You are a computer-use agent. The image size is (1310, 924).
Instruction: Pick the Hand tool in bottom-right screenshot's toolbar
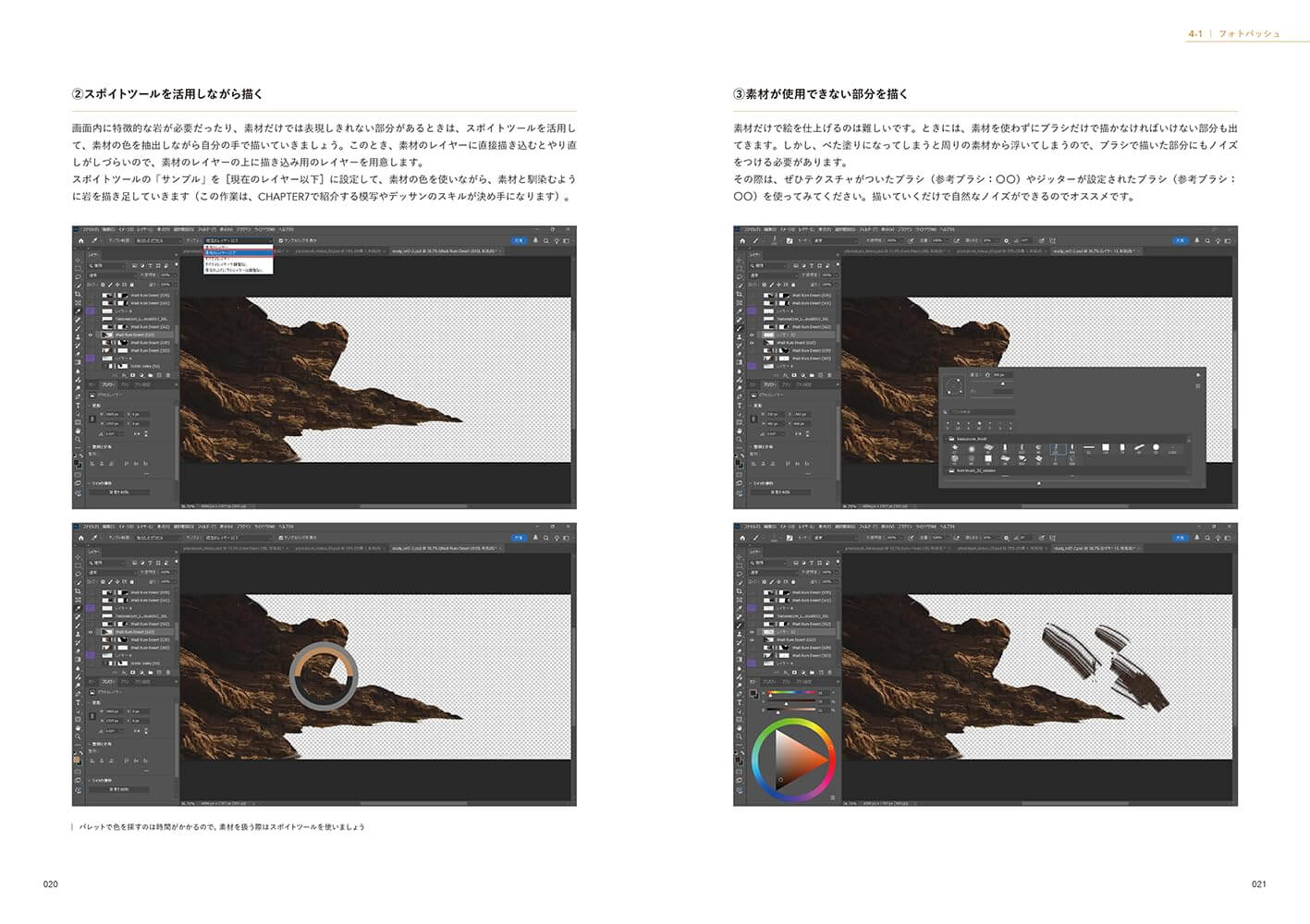pyautogui.click(x=740, y=728)
